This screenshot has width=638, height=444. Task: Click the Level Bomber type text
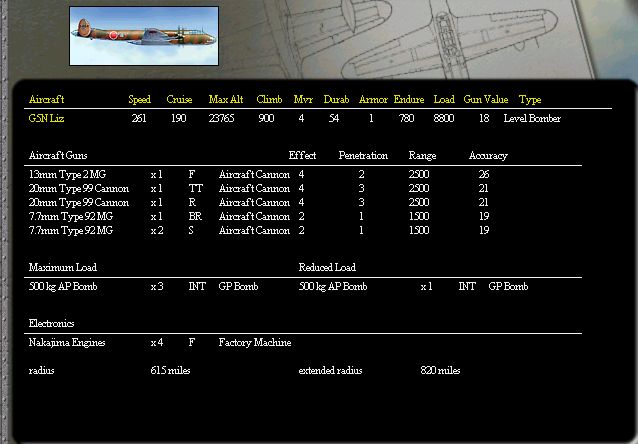coord(532,118)
